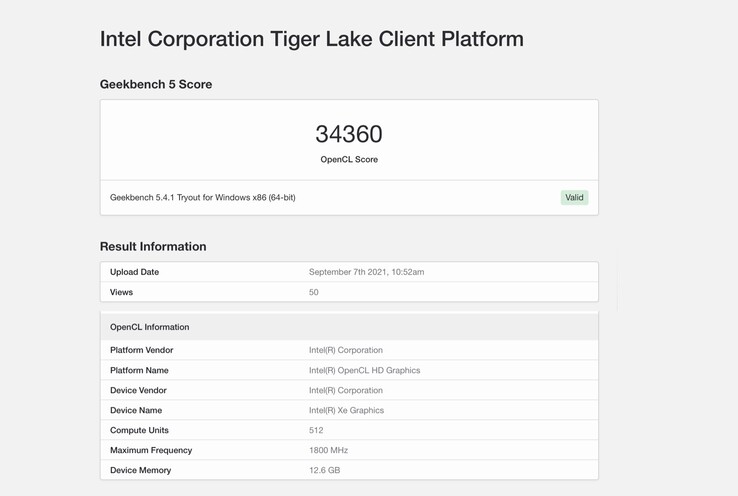Viewport: 738px width, 496px height.
Task: Select the 12.6 GB memory value
Action: pyautogui.click(x=324, y=470)
